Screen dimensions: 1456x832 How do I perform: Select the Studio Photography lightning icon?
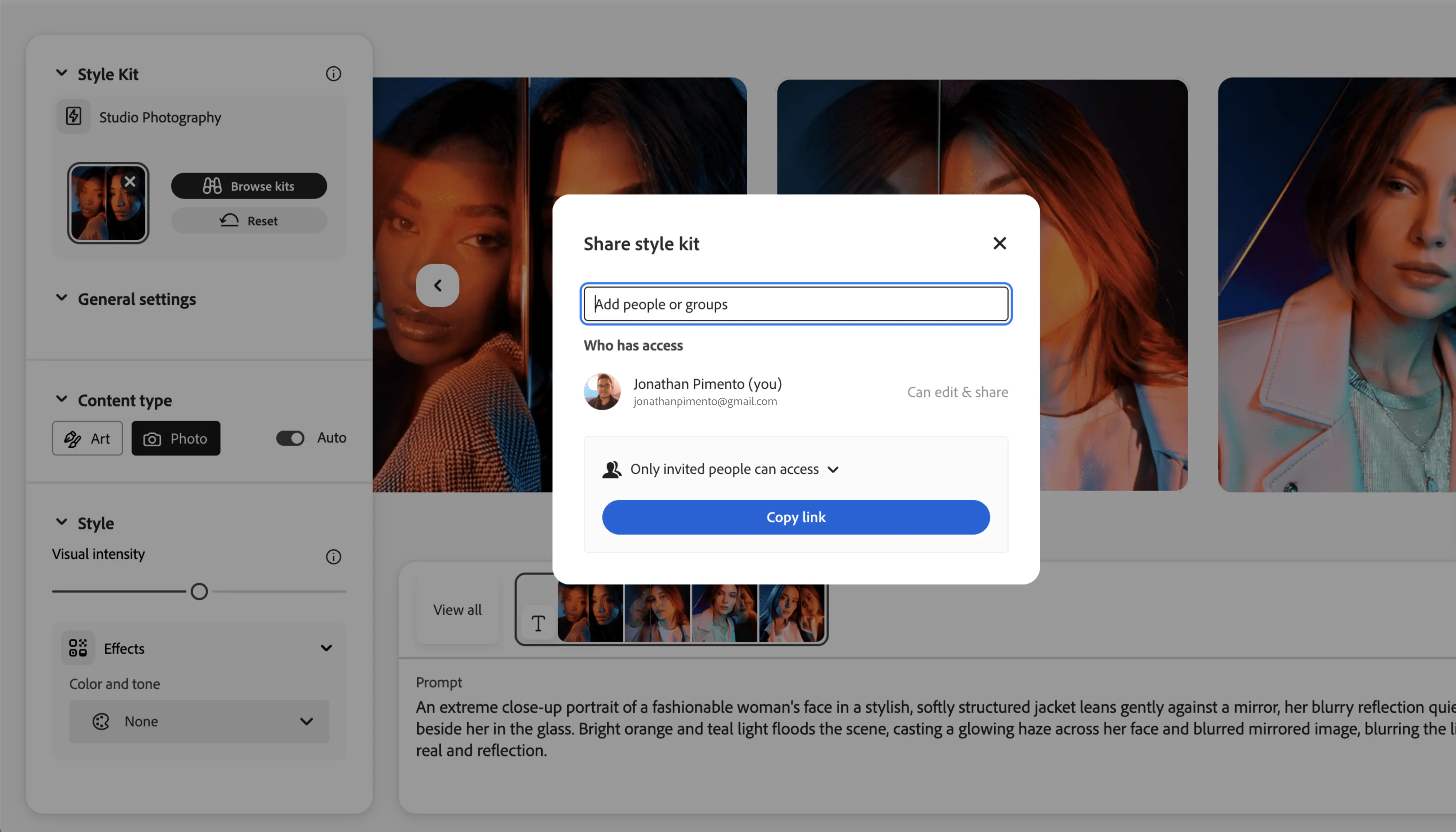(x=73, y=116)
